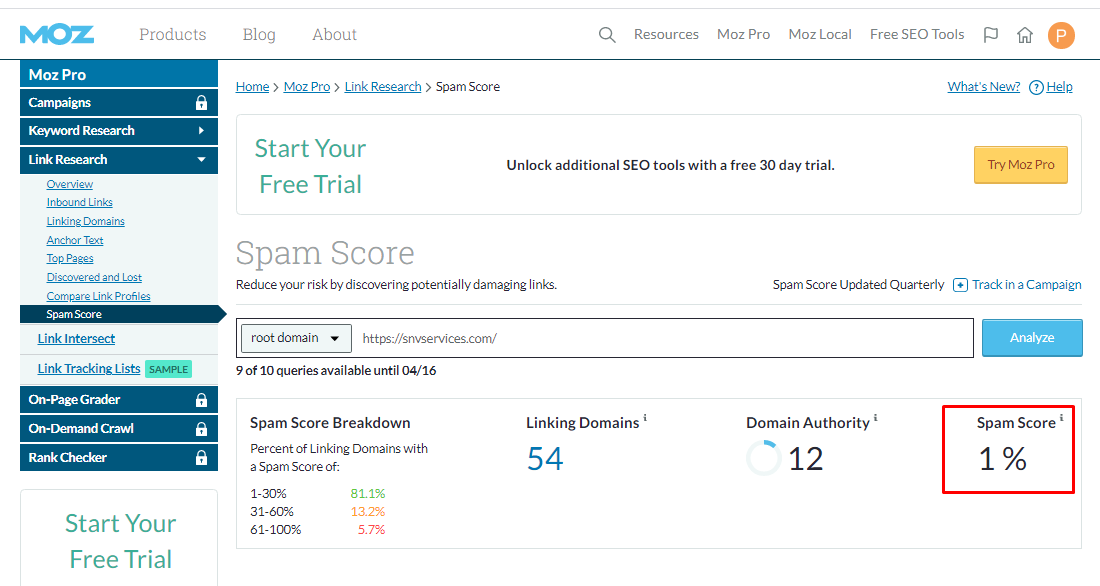Open Track in a Campaign link

[1026, 284]
